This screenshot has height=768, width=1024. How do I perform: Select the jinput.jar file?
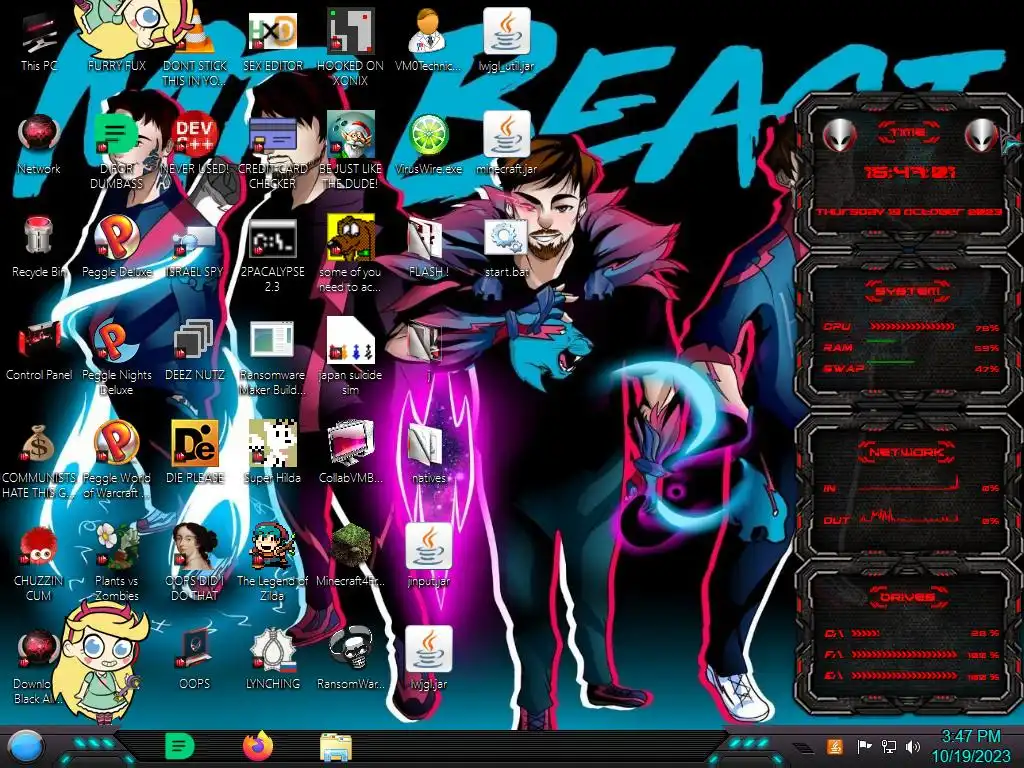click(428, 546)
